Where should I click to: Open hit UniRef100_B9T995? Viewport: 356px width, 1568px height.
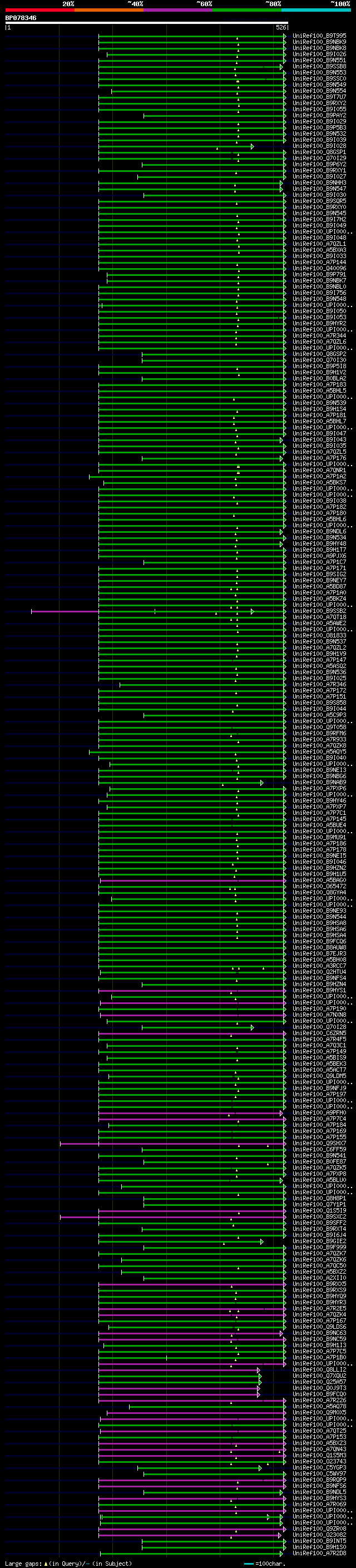point(319,36)
